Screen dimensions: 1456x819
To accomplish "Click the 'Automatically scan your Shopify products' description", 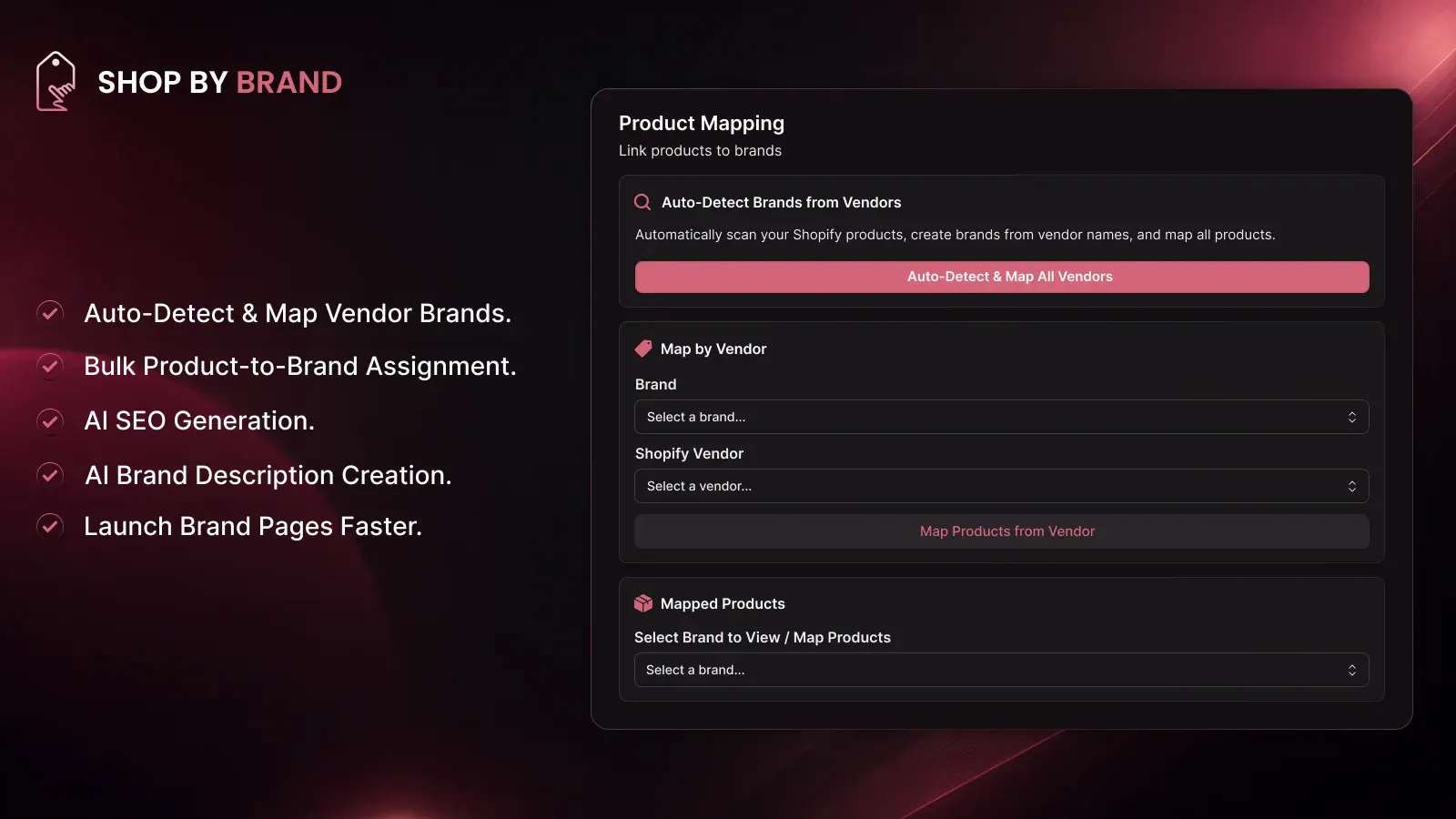I will pyautogui.click(x=955, y=235).
